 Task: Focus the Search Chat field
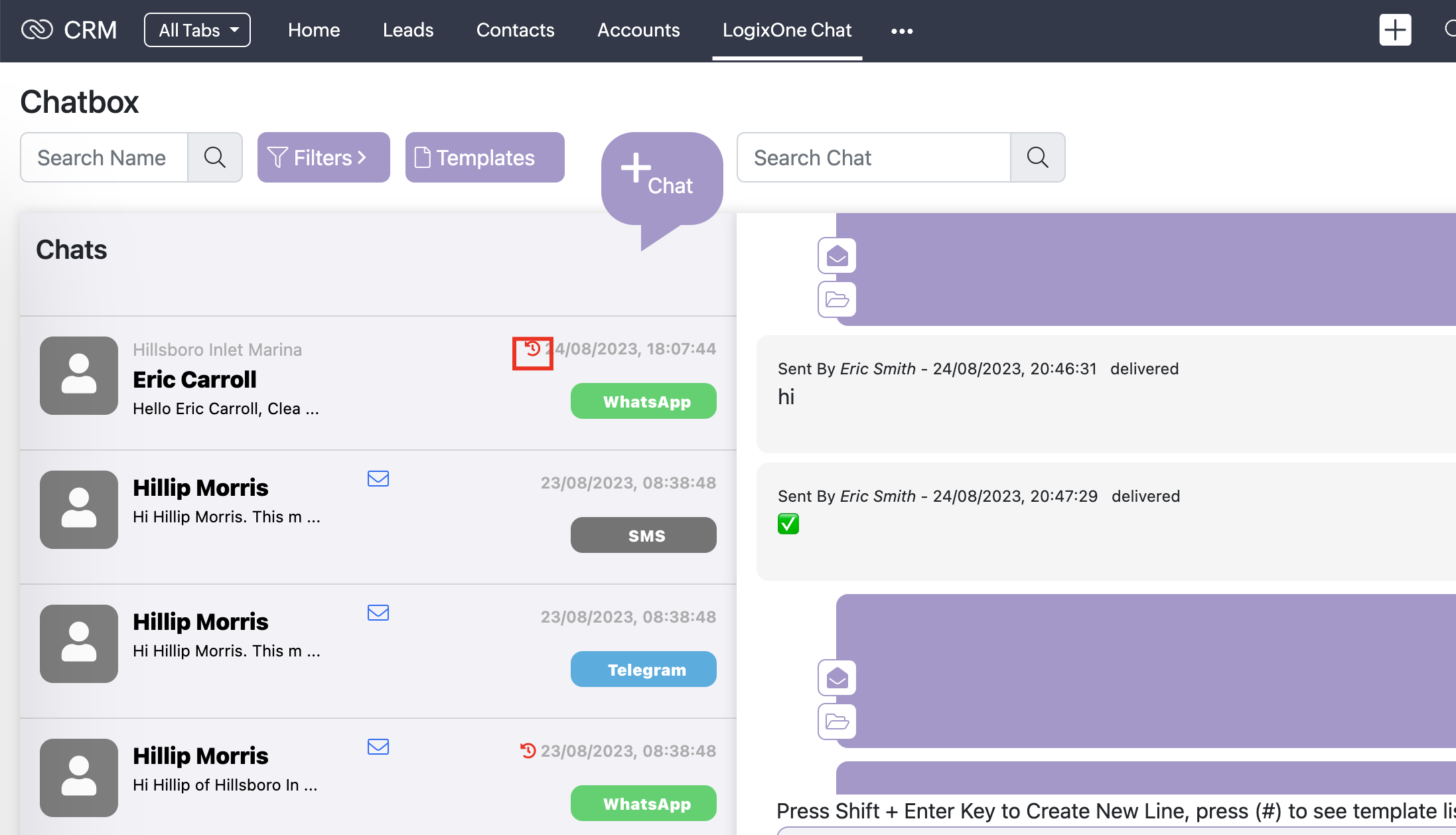tap(874, 157)
